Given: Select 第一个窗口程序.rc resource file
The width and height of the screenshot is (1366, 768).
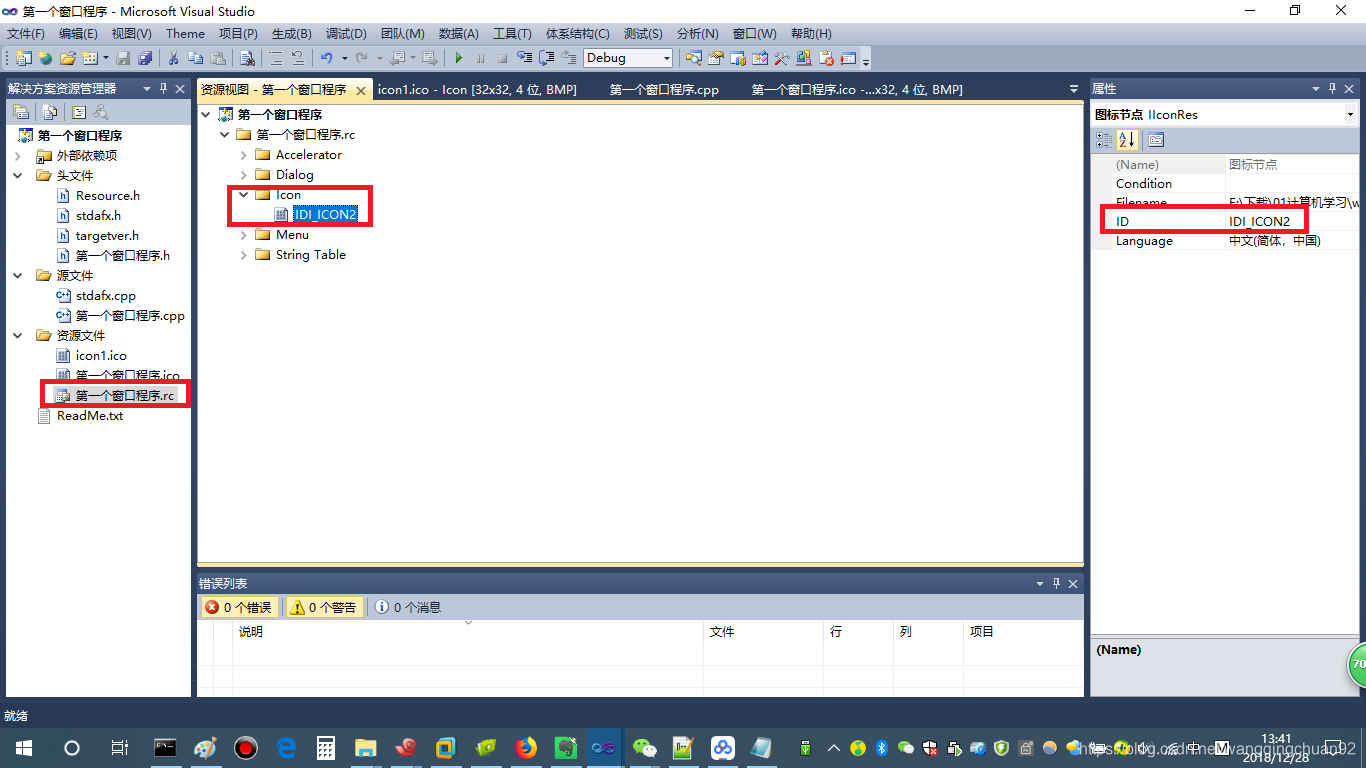Looking at the screenshot, I should pos(125,396).
